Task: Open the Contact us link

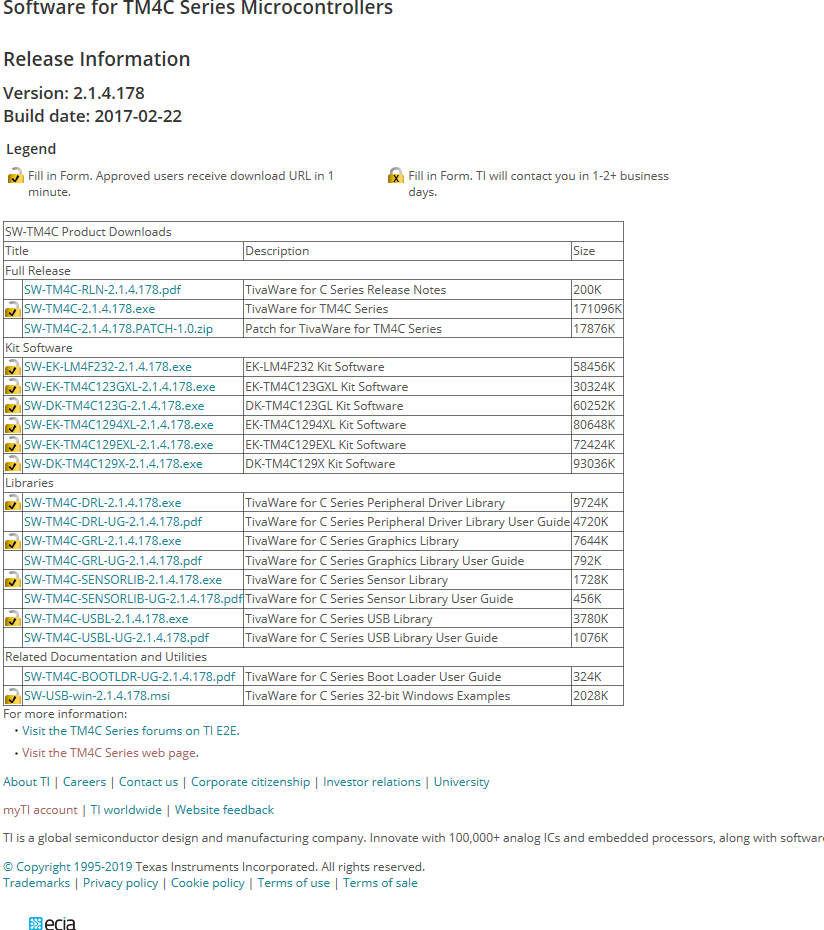Action: point(148,782)
